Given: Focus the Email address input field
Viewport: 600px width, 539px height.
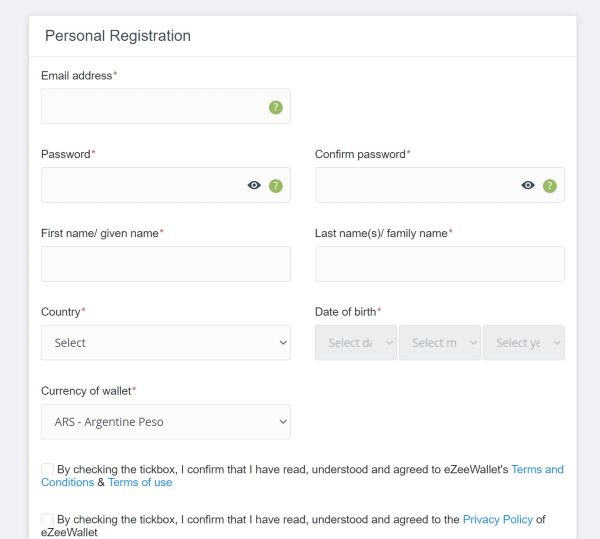Looking at the screenshot, I should tap(166, 106).
